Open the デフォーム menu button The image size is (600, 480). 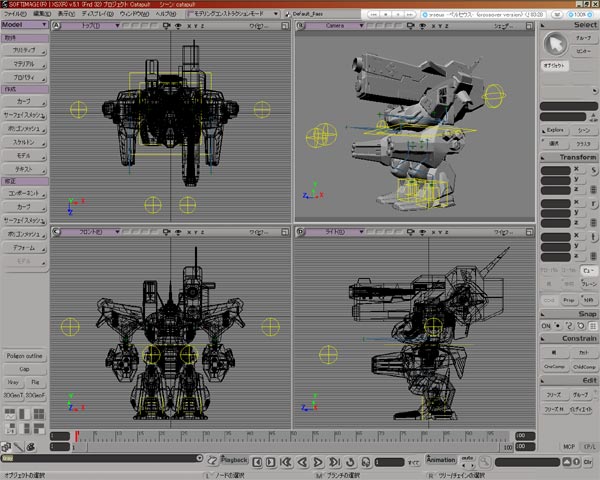click(24, 248)
